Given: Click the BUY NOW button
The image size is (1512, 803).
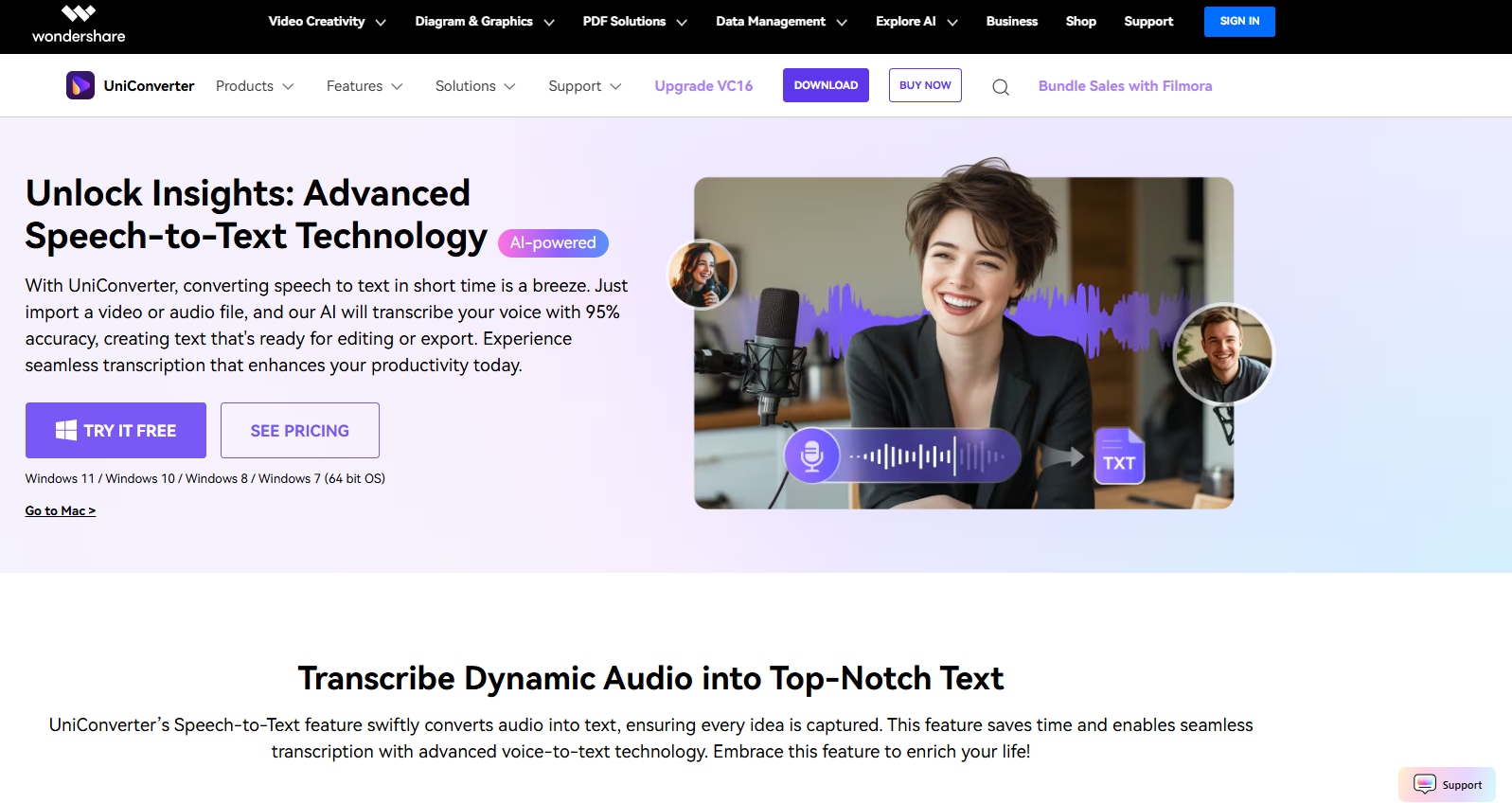Looking at the screenshot, I should (925, 85).
